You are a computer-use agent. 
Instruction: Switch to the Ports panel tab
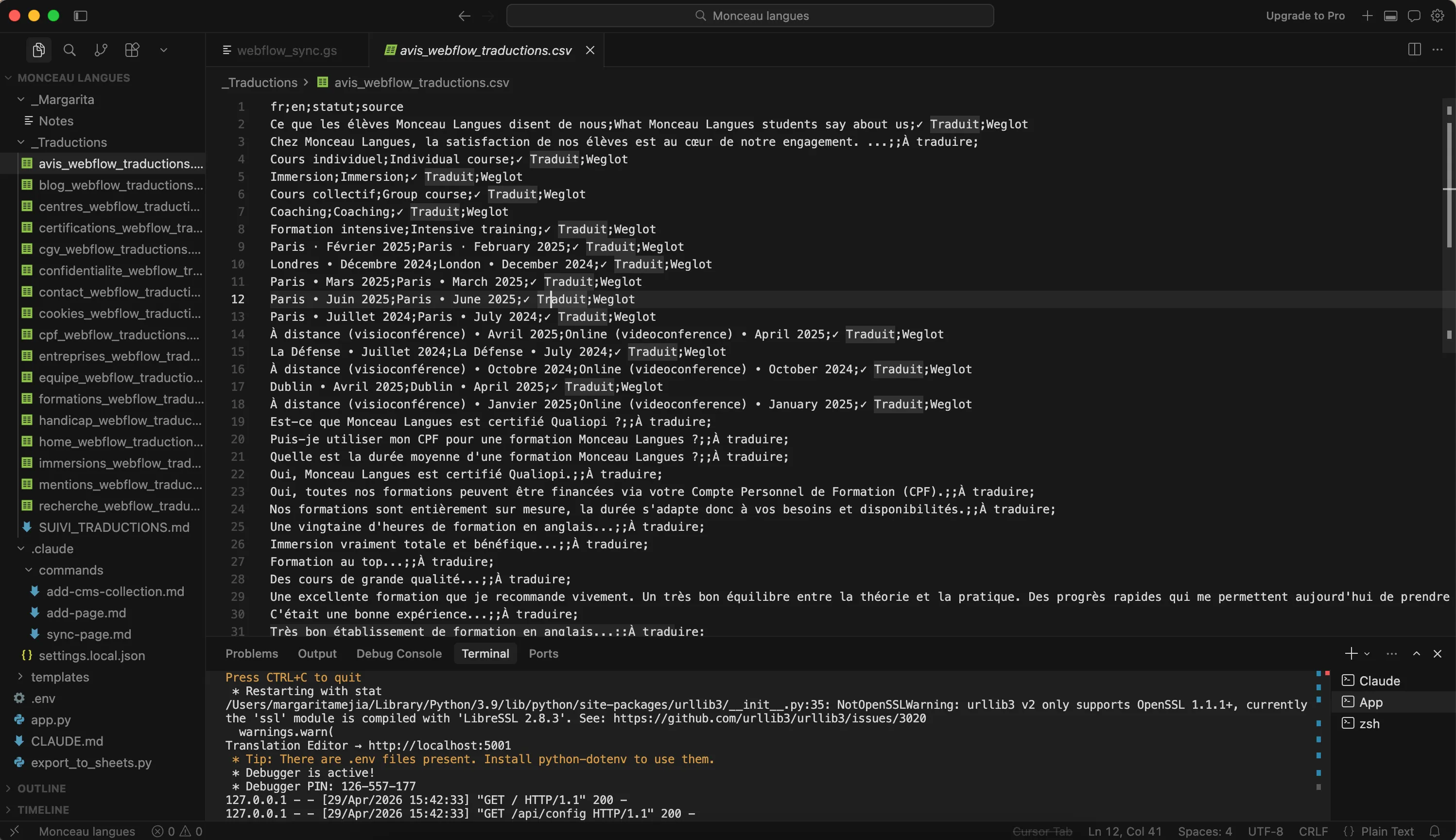click(x=543, y=653)
